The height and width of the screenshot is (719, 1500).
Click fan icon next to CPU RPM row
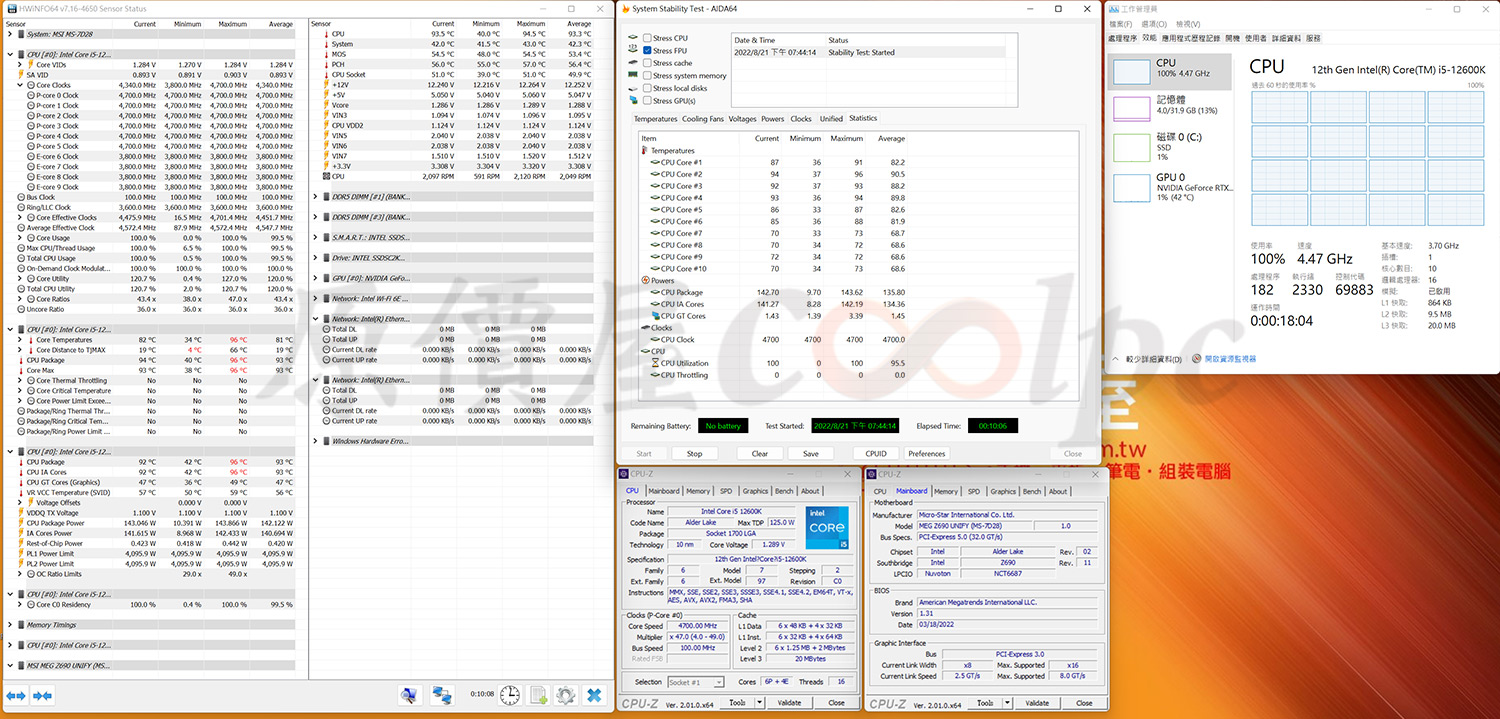click(x=325, y=177)
